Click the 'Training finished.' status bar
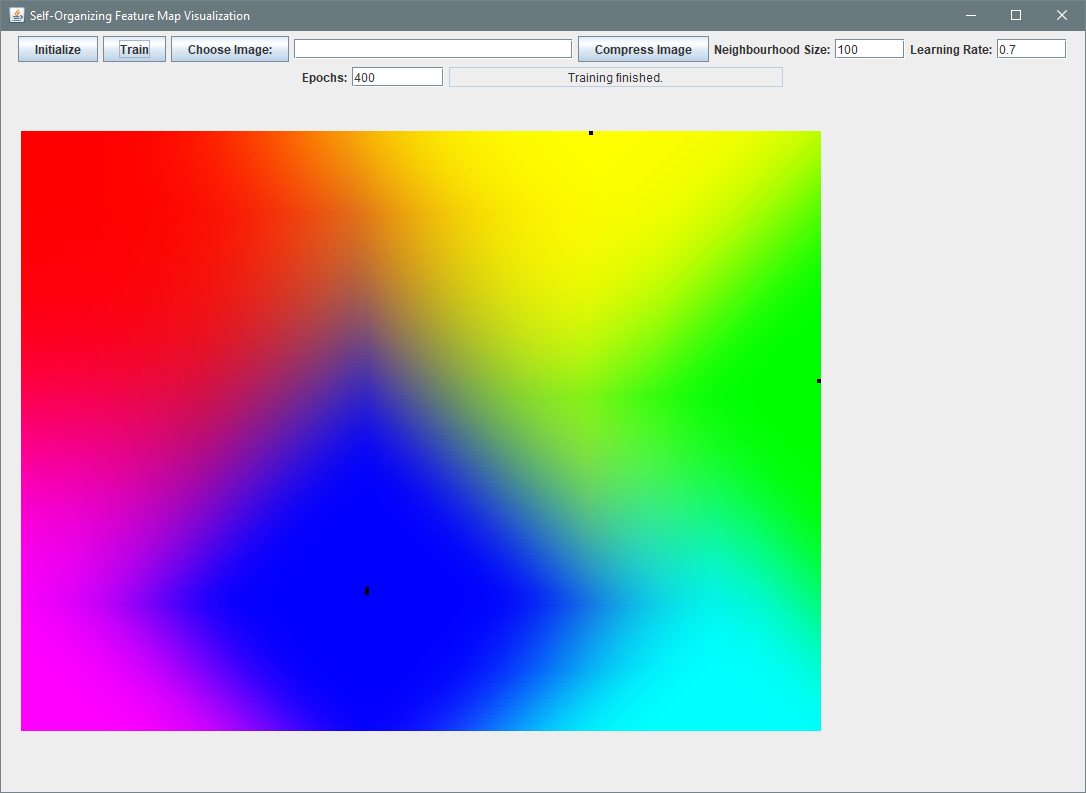Viewport: 1086px width, 793px height. (x=616, y=77)
